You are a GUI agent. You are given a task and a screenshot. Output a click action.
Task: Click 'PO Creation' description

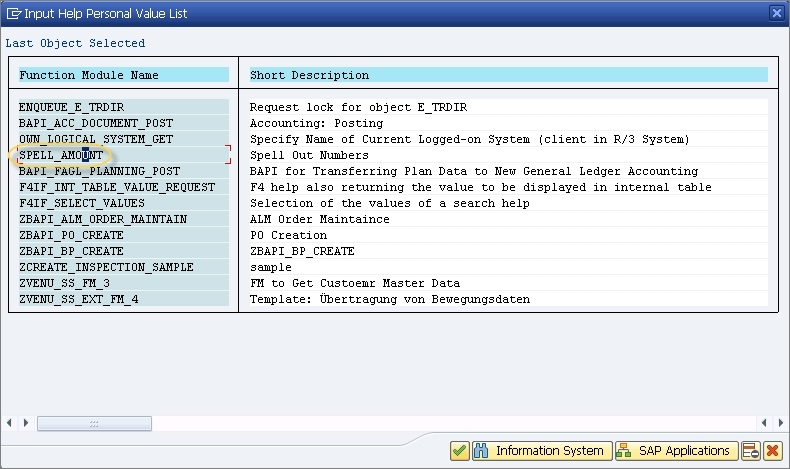coord(288,235)
